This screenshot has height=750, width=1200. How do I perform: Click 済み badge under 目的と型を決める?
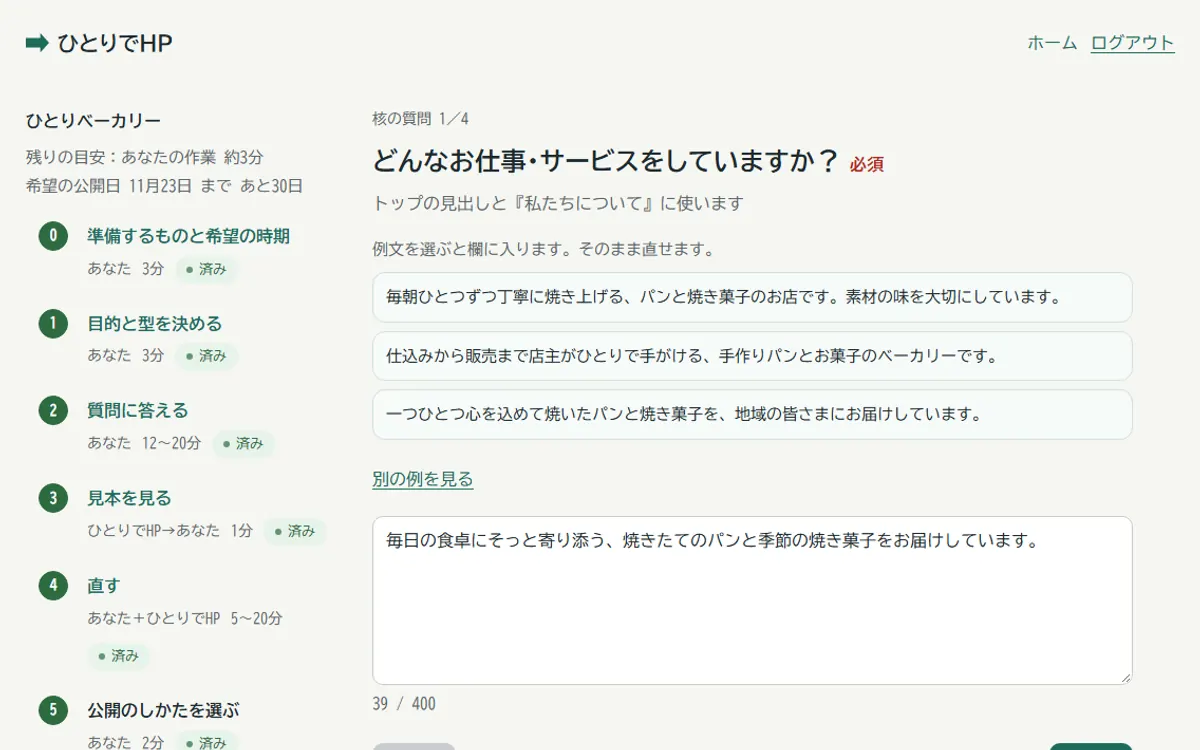coord(207,356)
